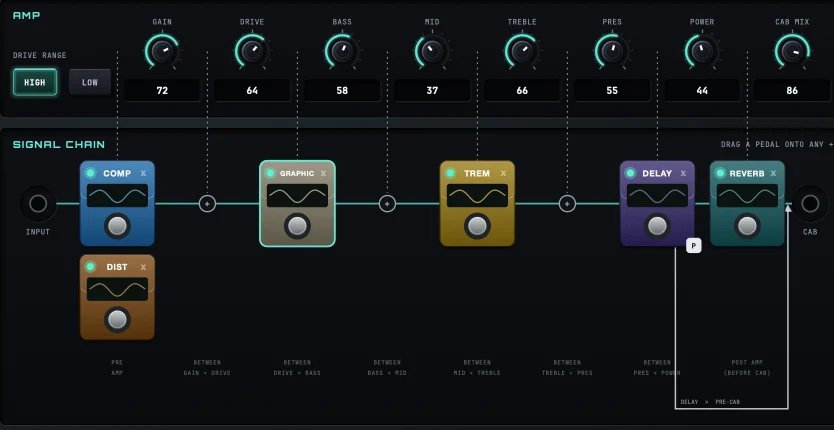Click the plus slot between COMP and GRAPHIC
Viewport: 834px width, 430px height.
(207, 203)
